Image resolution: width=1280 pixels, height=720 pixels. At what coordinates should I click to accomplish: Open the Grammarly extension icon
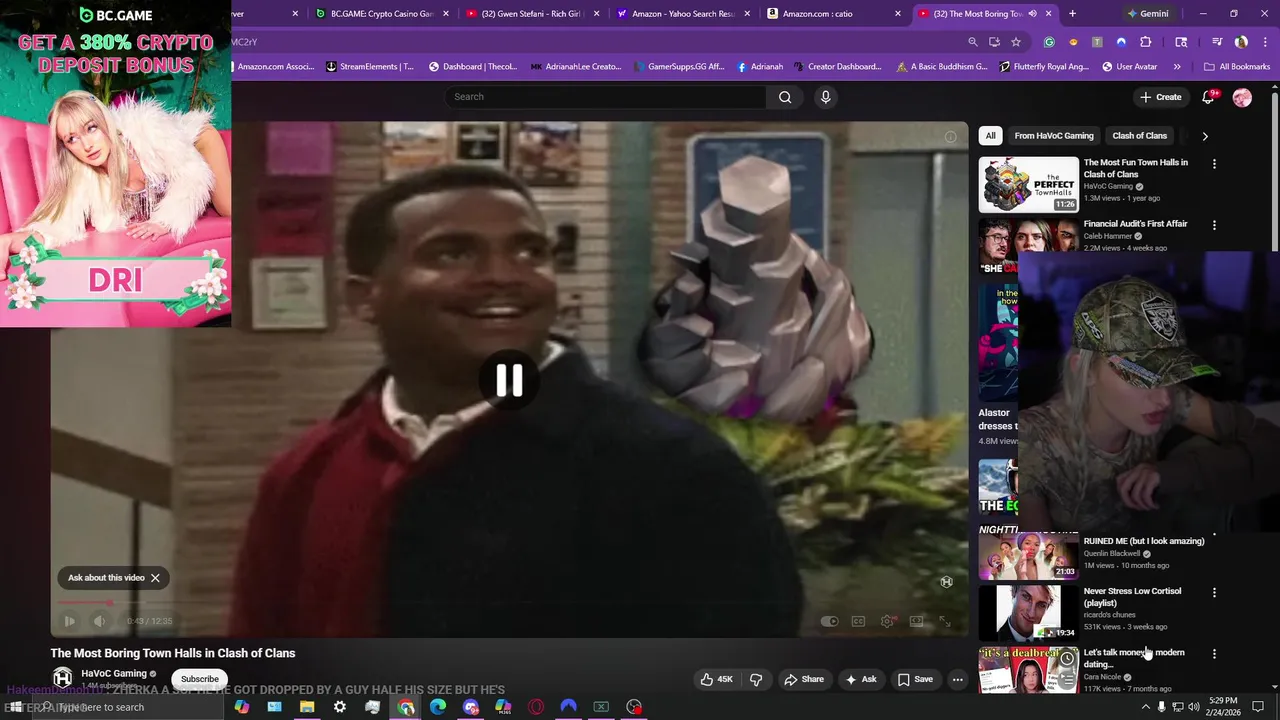tap(1049, 42)
